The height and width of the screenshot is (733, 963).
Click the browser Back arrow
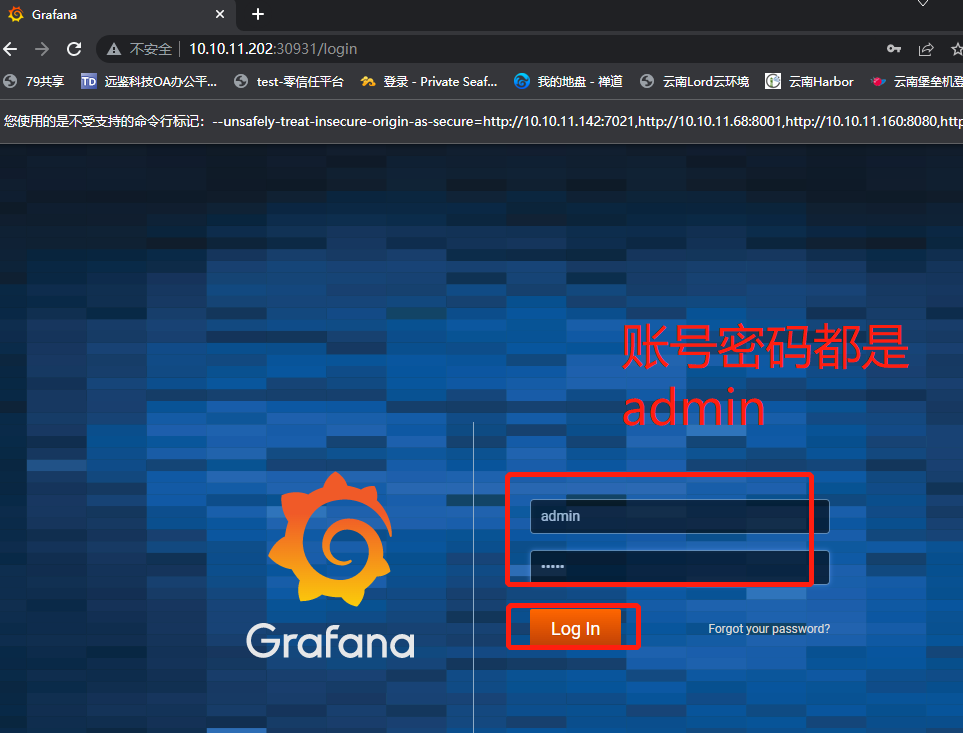click(x=10, y=49)
